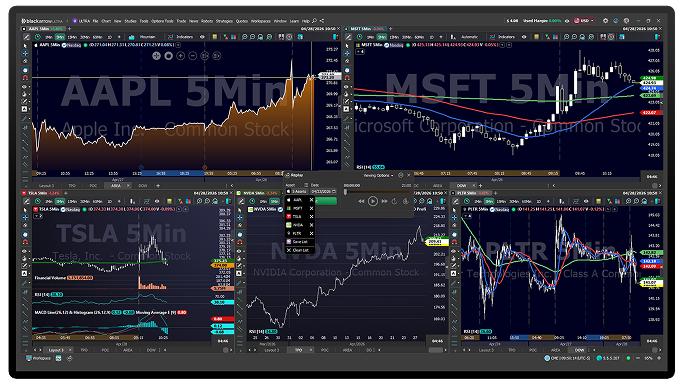Remove TSLA from the Replay asset list
This screenshot has width=684, height=385.
coord(311,216)
